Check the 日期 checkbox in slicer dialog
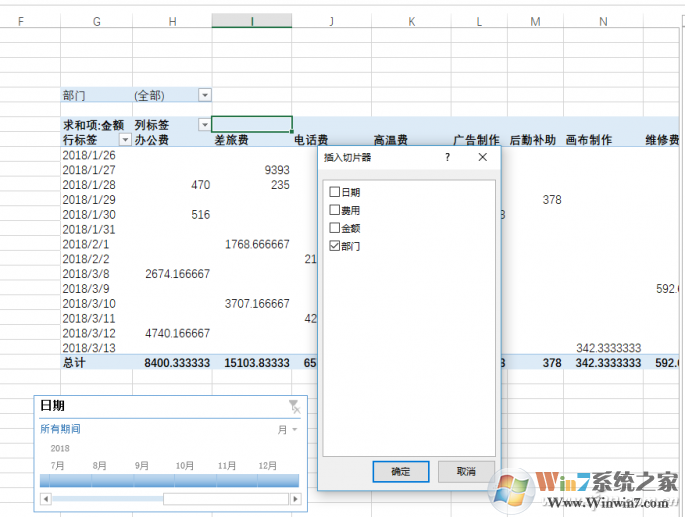The height and width of the screenshot is (517, 685). coord(335,192)
